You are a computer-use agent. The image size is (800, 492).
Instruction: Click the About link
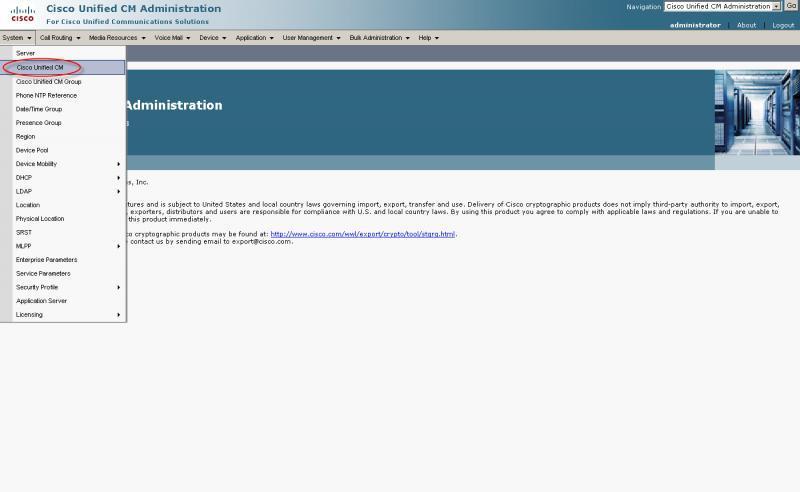pyautogui.click(x=746, y=25)
